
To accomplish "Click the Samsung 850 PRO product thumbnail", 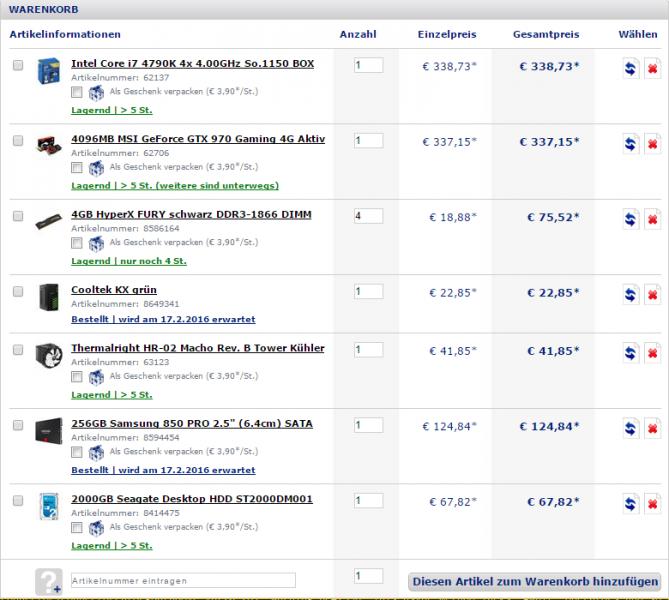I will pos(48,429).
